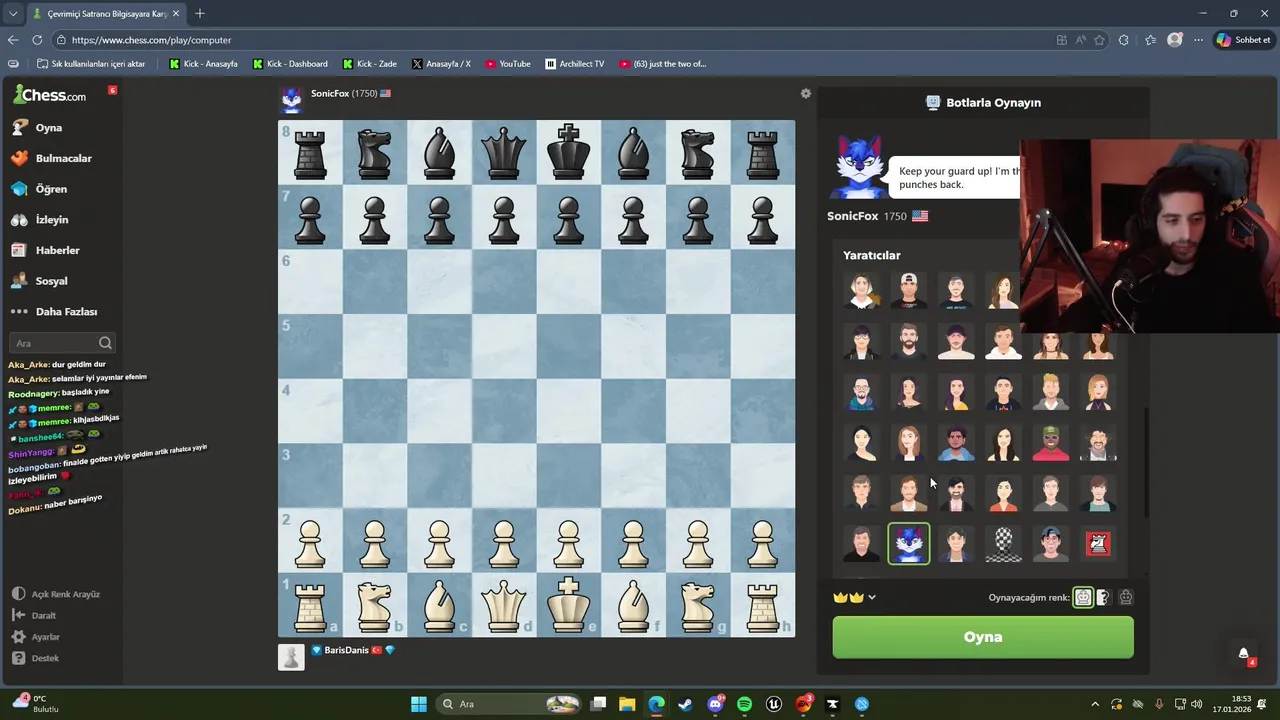Screen dimensions: 1280x720
Task: Click SonicFox avatar above the board
Action: point(291,99)
